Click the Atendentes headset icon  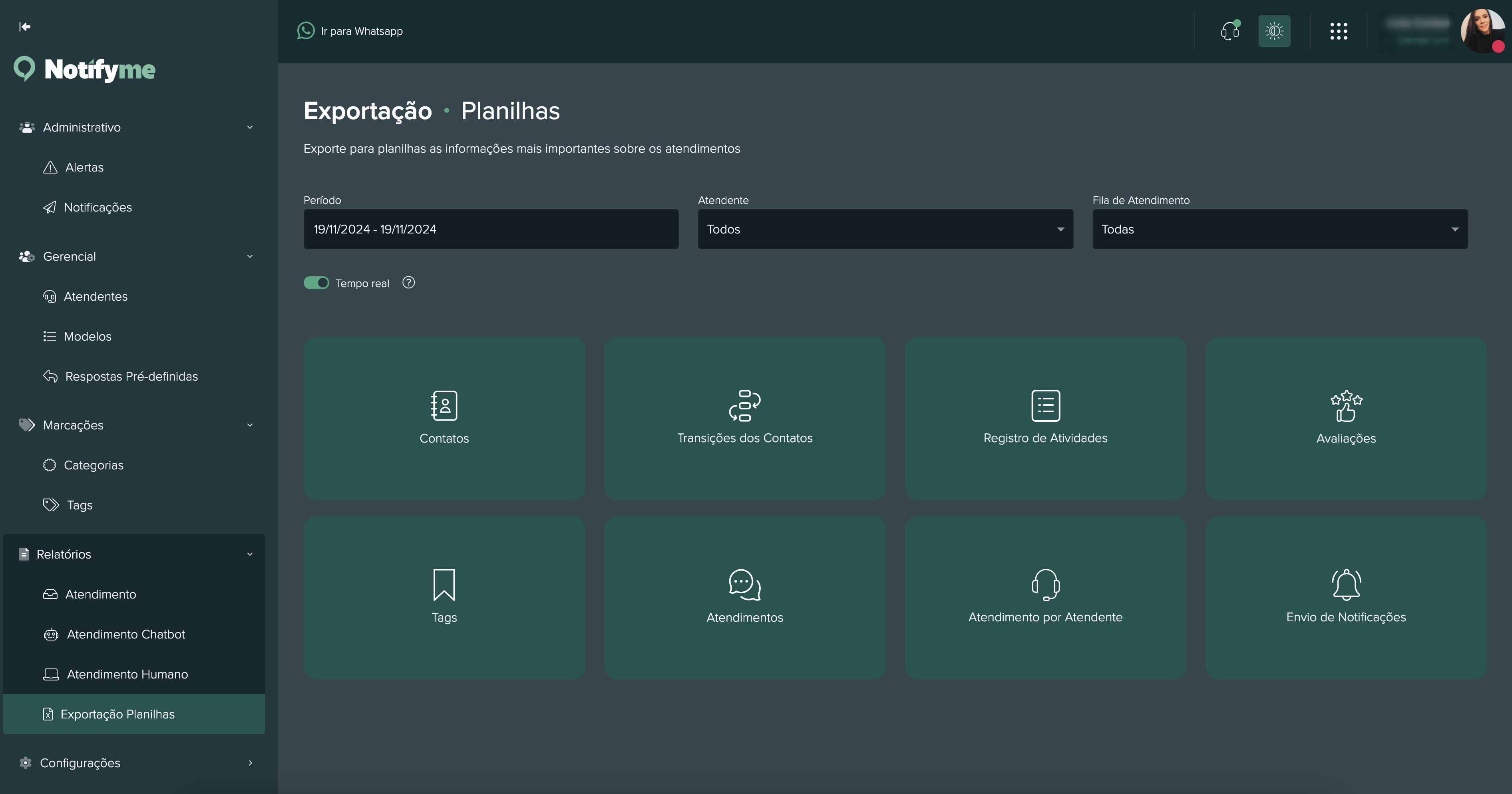50,296
